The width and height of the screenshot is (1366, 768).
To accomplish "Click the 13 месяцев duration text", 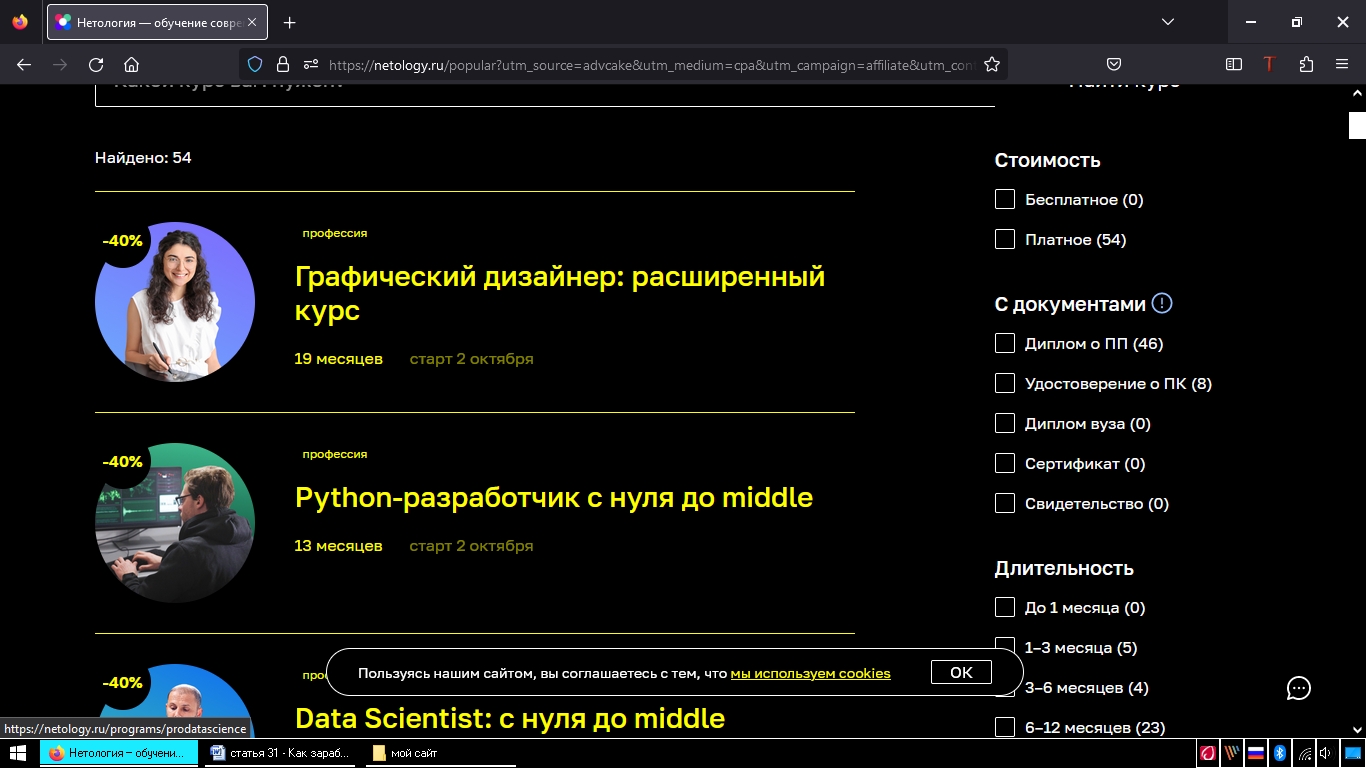I will (338, 545).
